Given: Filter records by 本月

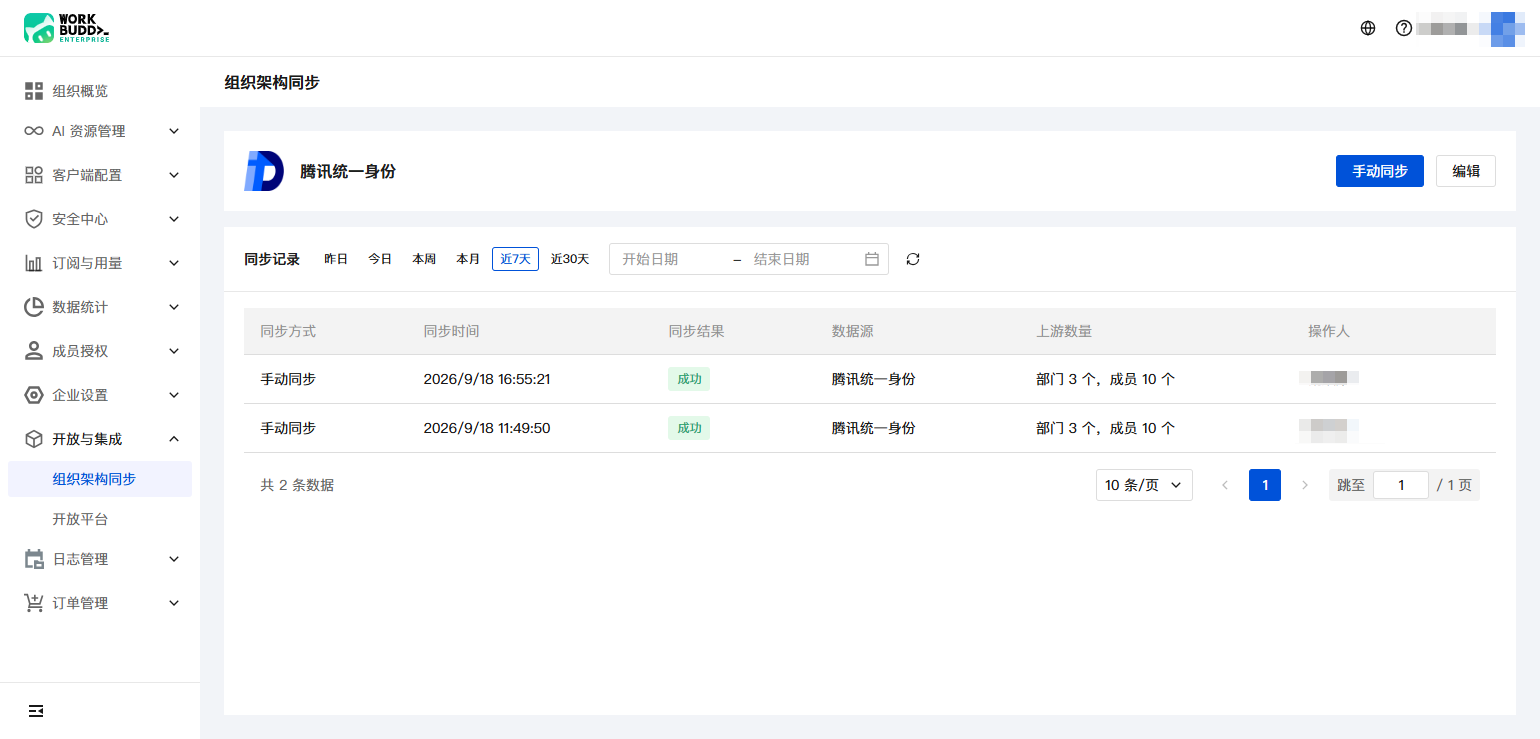Looking at the screenshot, I should pyautogui.click(x=468, y=259).
